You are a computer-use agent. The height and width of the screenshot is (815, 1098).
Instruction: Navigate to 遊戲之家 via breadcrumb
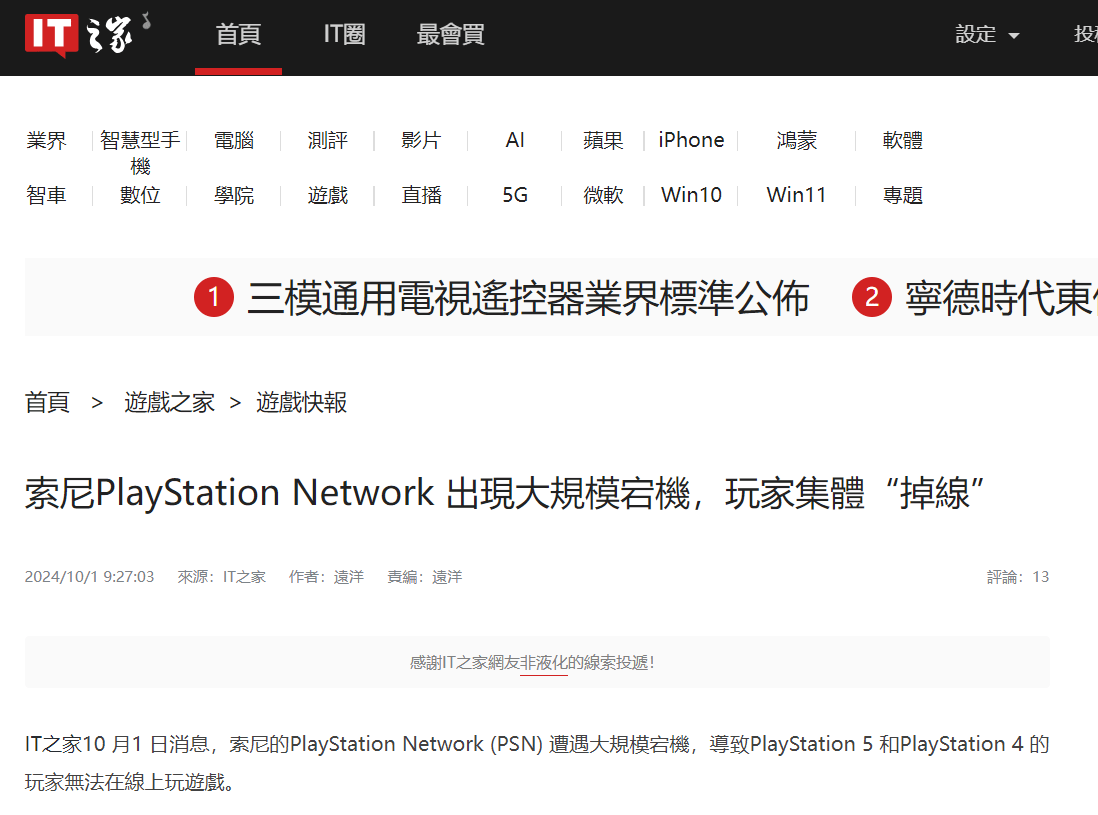pos(169,401)
